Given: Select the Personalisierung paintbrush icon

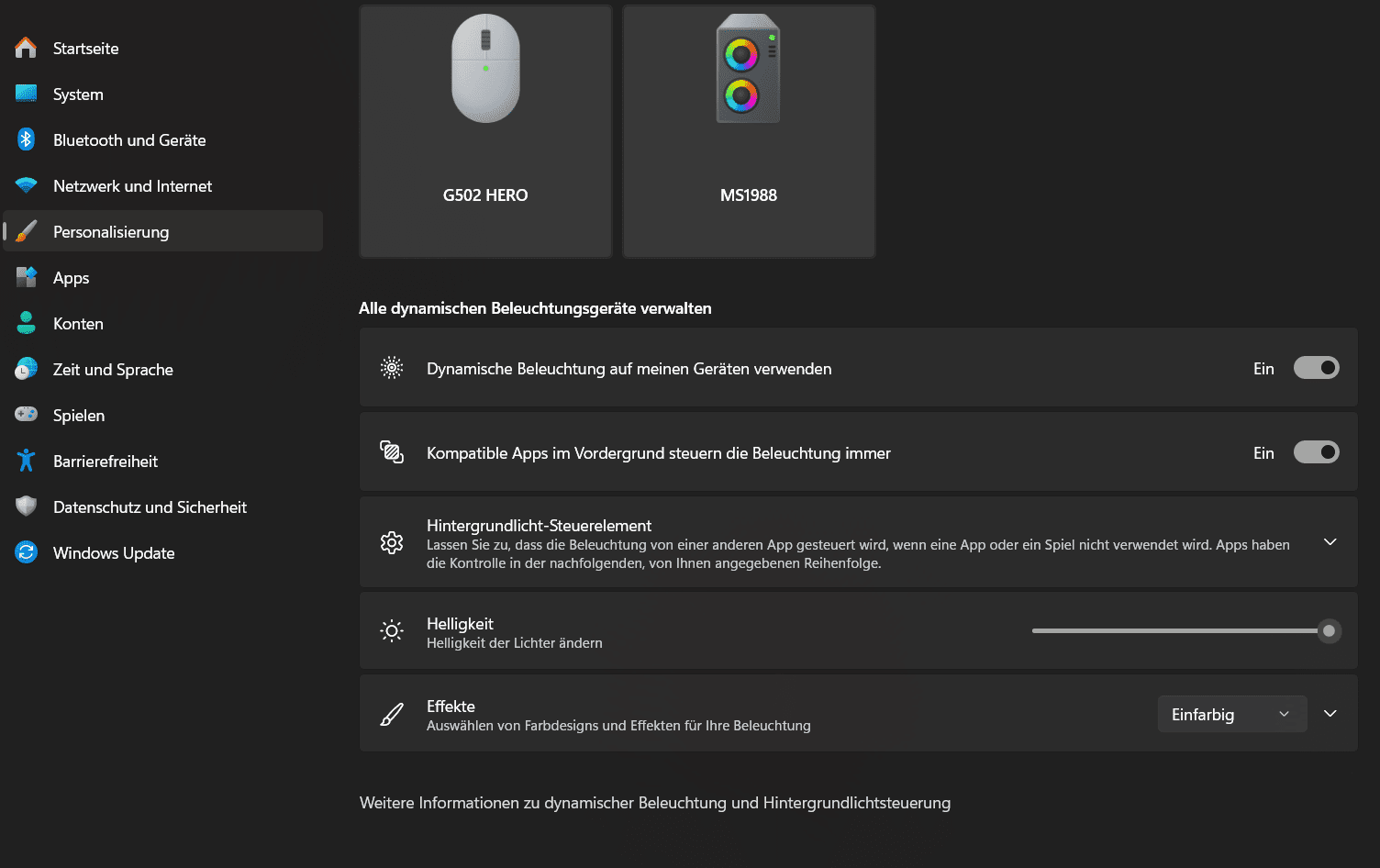Looking at the screenshot, I should [25, 231].
